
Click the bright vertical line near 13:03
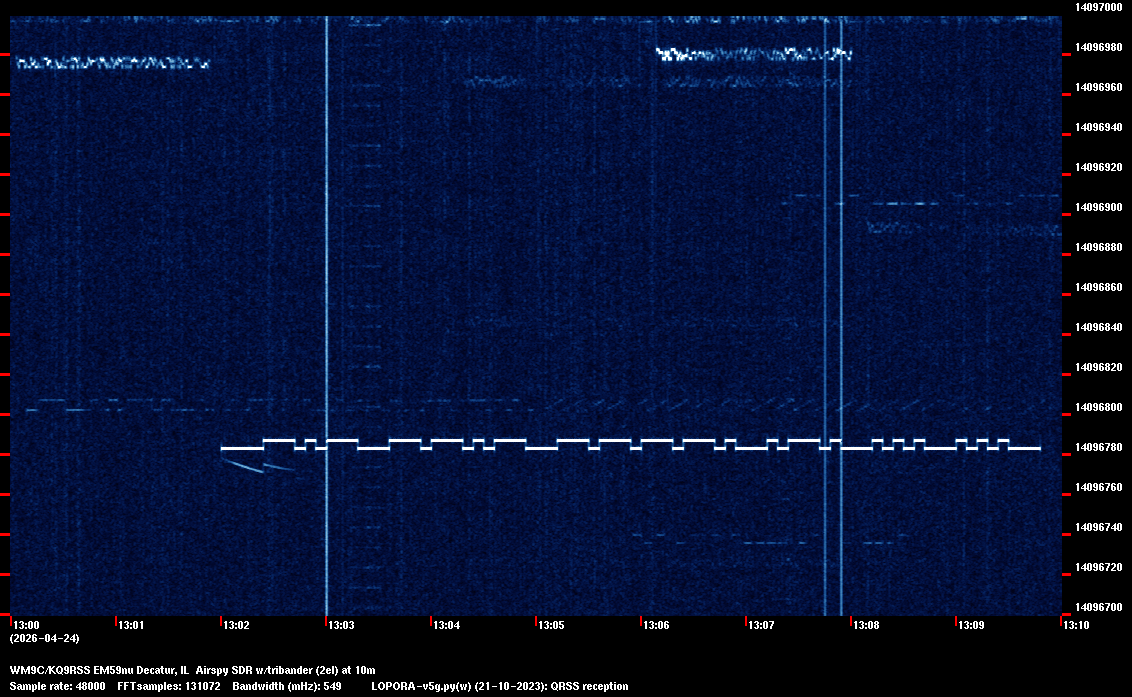pos(327,300)
